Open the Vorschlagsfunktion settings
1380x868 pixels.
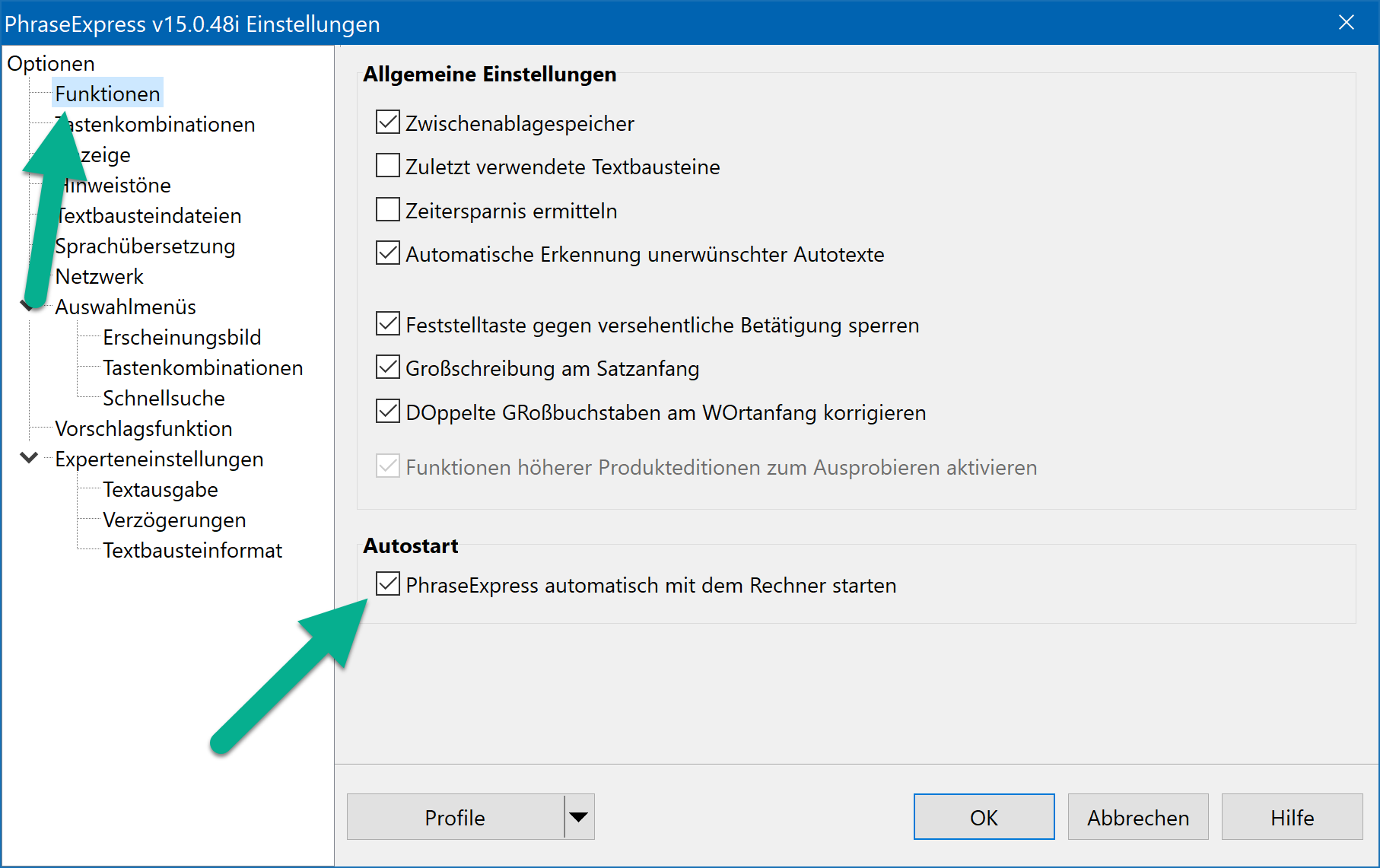143,428
